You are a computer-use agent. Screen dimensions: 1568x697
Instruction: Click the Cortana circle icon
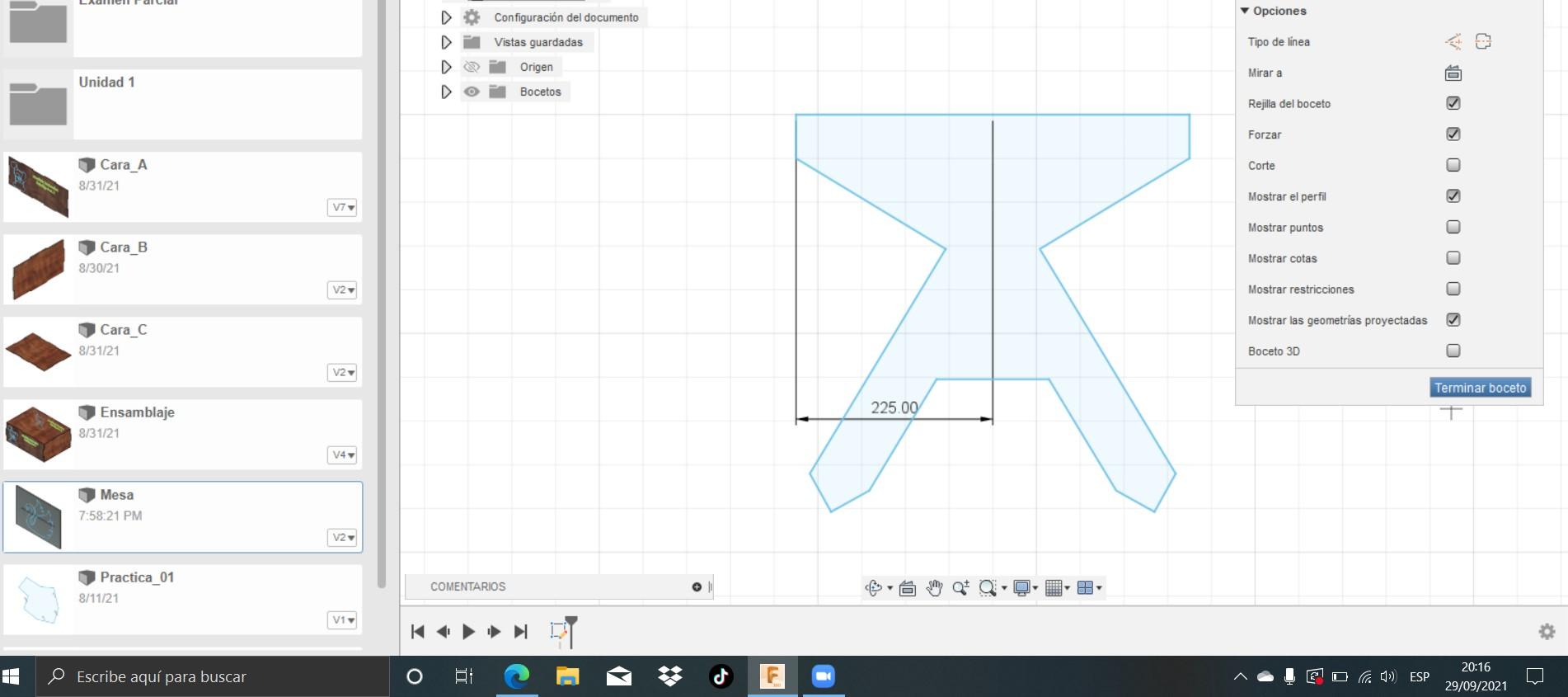415,676
